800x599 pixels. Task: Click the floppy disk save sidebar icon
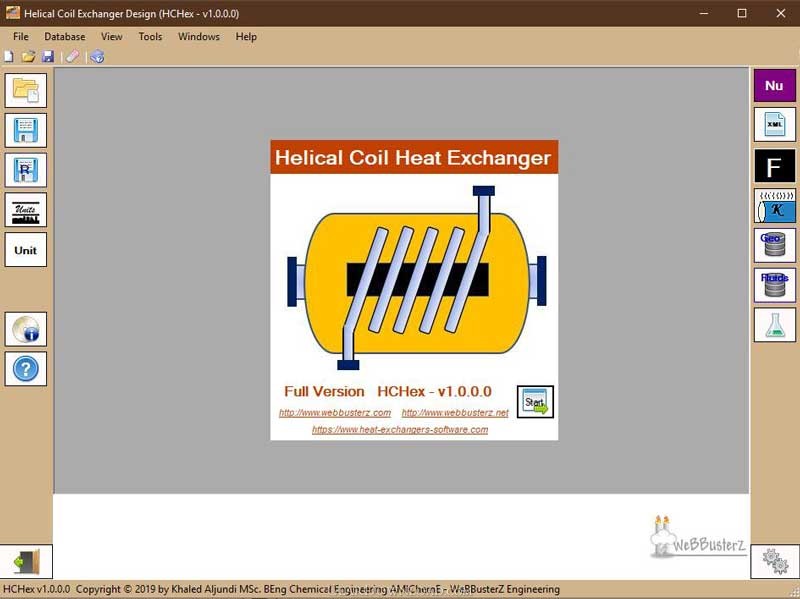pos(26,130)
